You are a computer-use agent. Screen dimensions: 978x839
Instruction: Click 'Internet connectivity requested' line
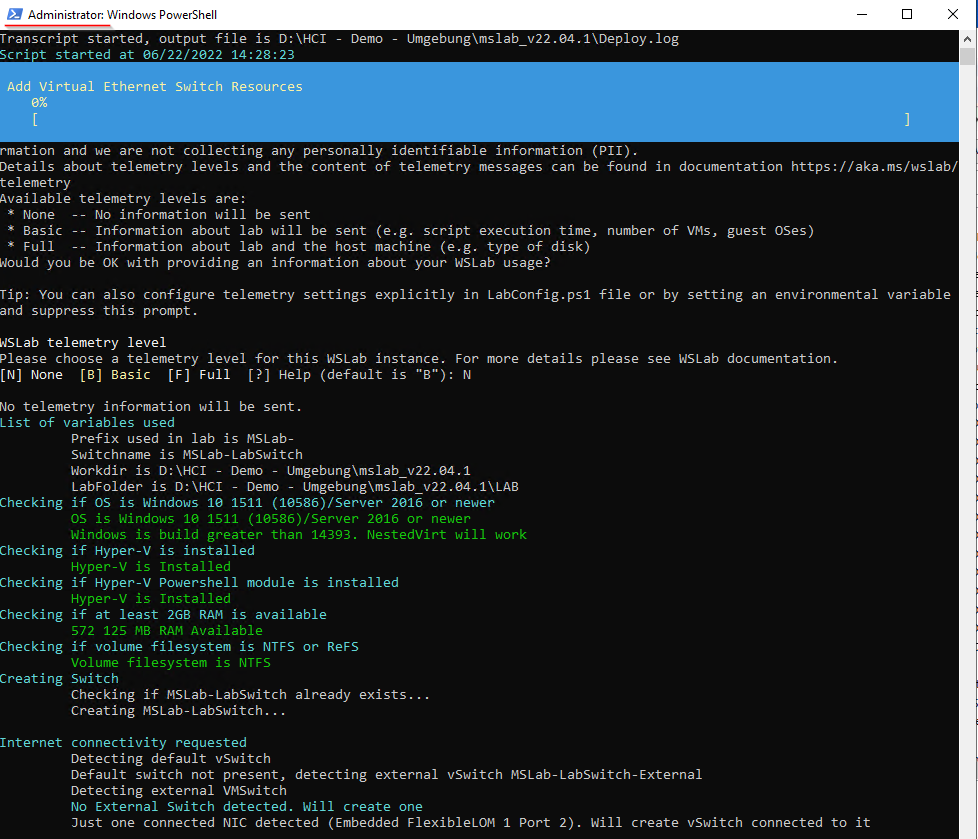coord(123,743)
